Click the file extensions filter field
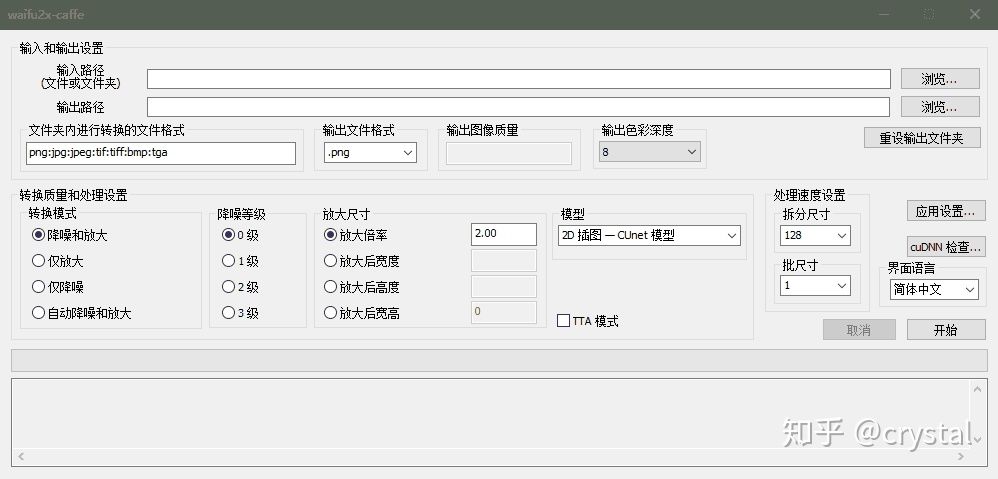 (161, 153)
